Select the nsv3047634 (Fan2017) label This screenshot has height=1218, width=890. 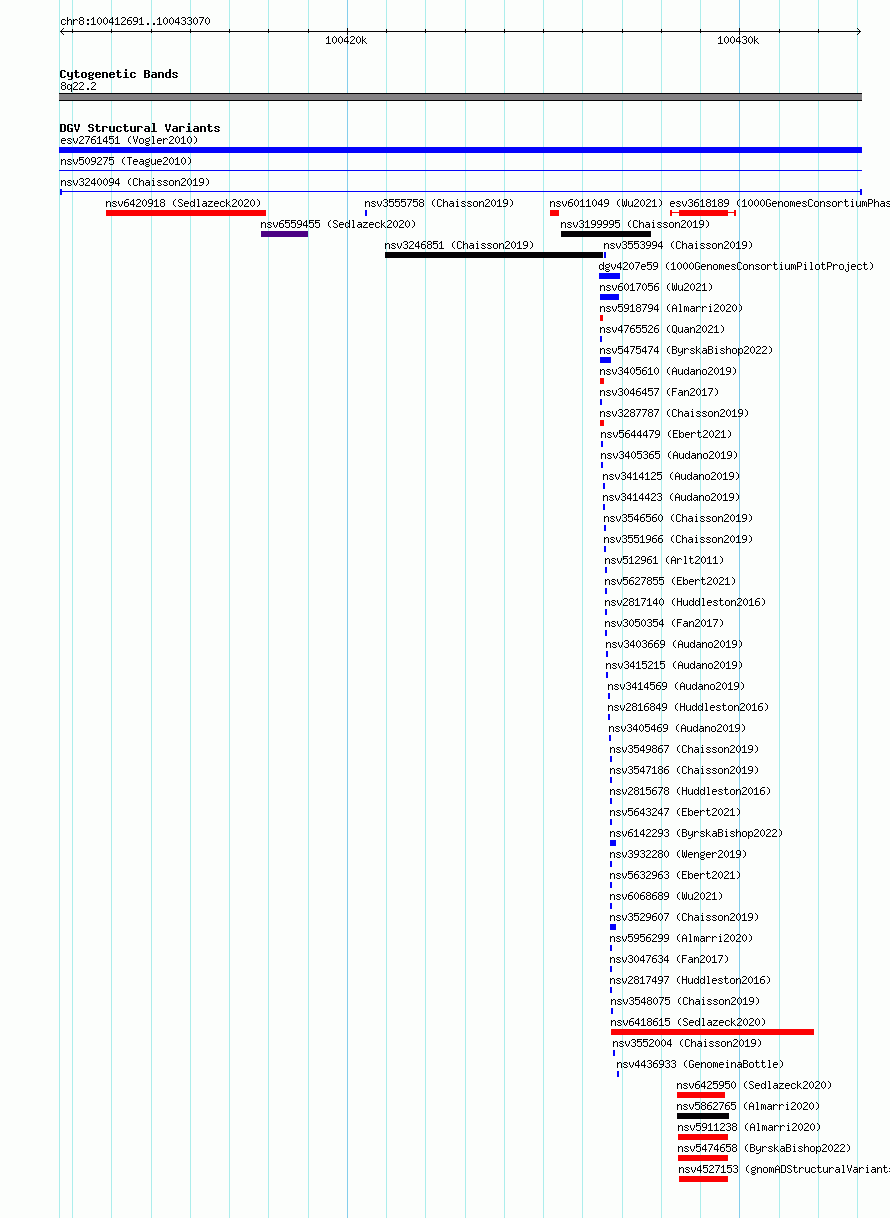(x=670, y=959)
